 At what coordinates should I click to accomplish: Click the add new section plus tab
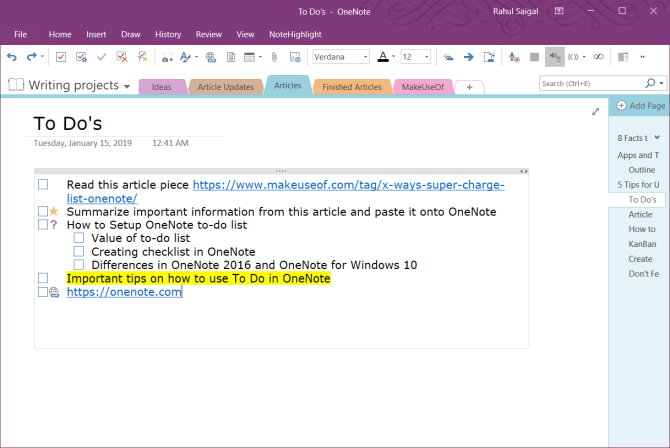(x=469, y=87)
